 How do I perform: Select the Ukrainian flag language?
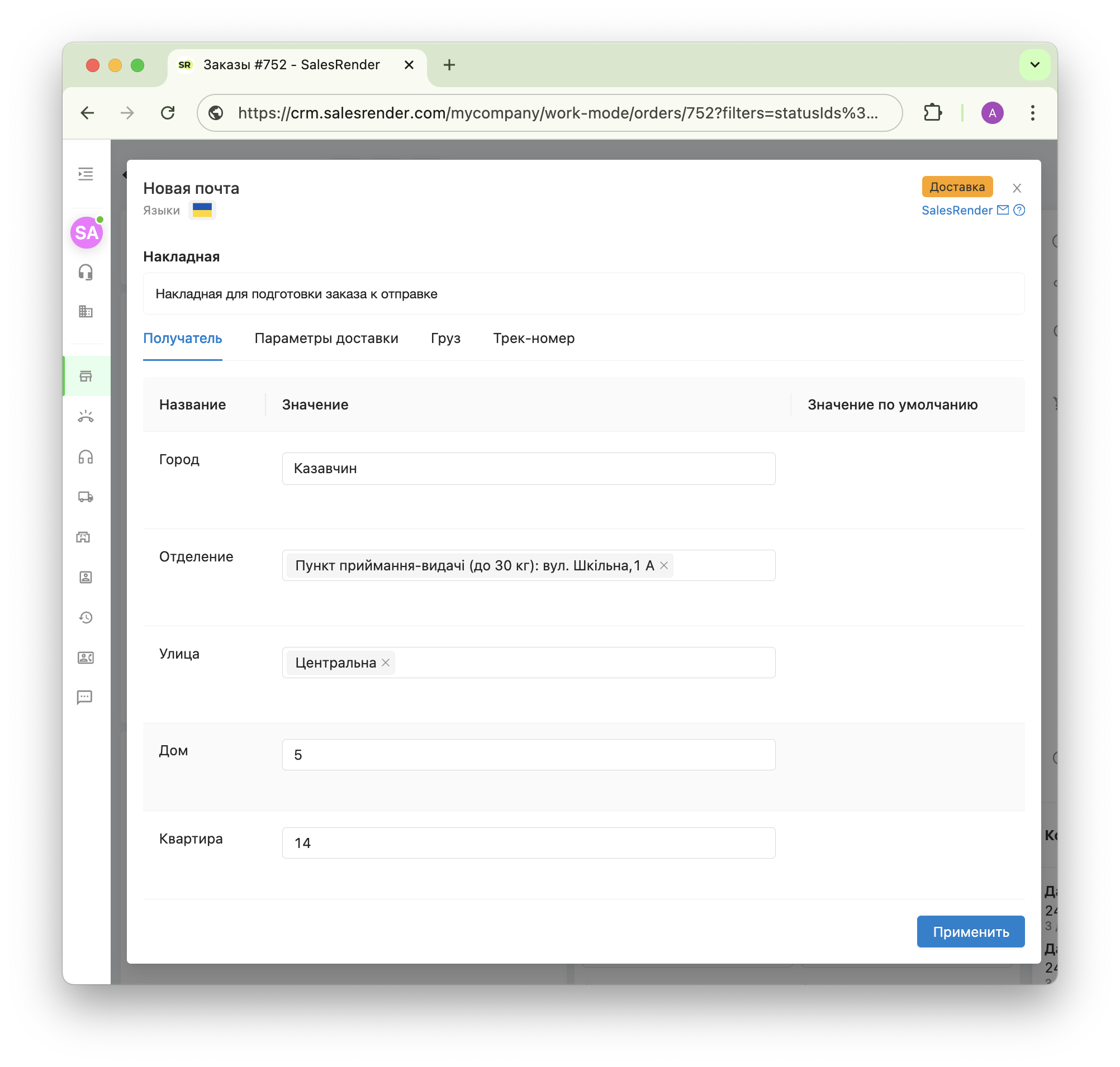[x=202, y=211]
